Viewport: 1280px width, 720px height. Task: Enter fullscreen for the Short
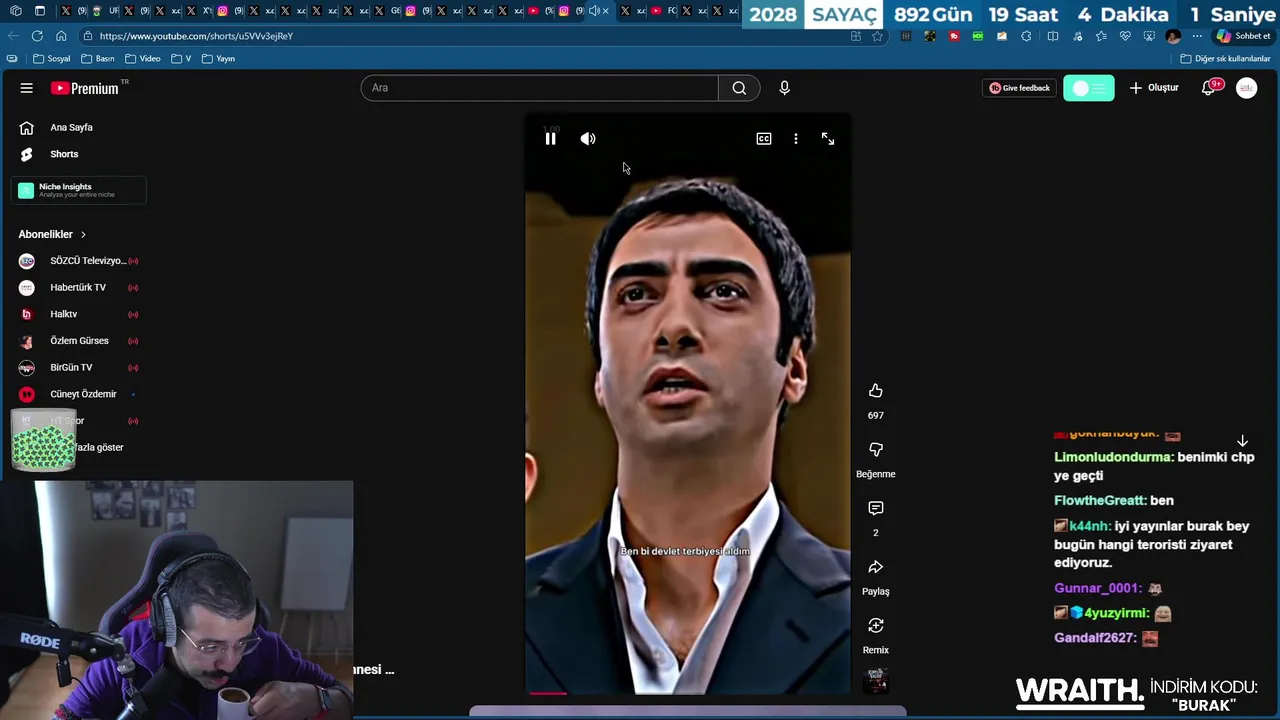828,139
